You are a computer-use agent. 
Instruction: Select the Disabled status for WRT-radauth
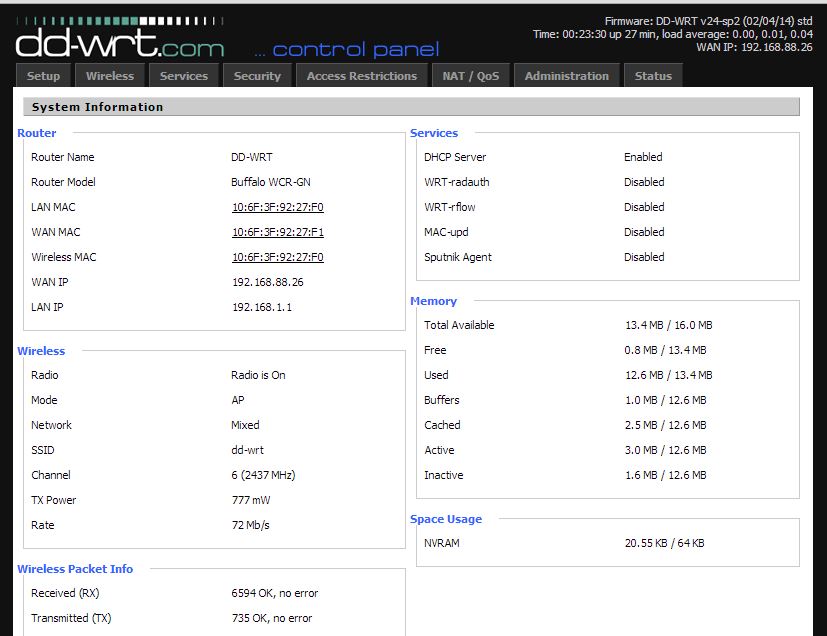(644, 182)
